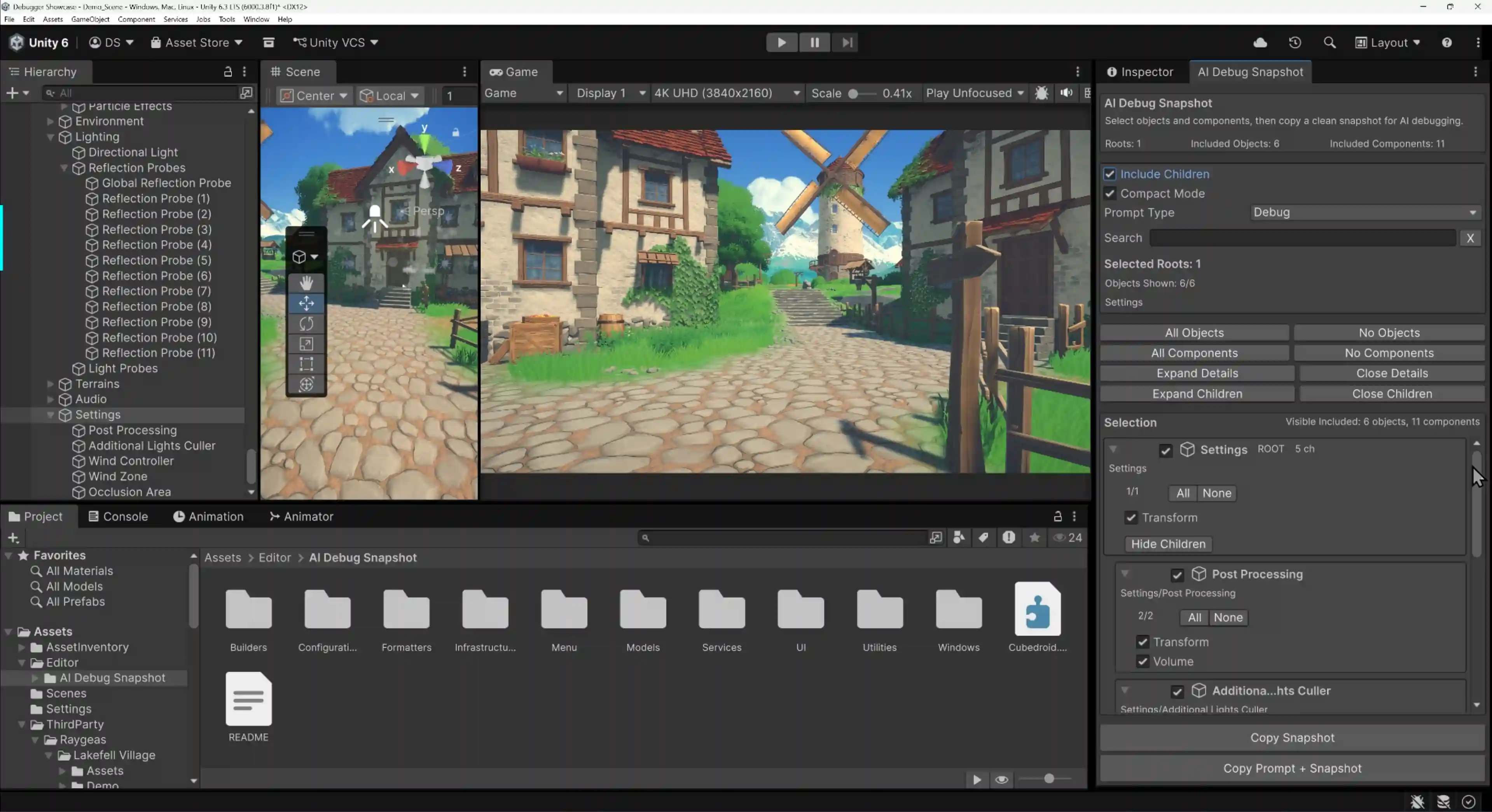Click the Copy Snapshot button
This screenshot has height=812, width=1492.
click(1291, 737)
